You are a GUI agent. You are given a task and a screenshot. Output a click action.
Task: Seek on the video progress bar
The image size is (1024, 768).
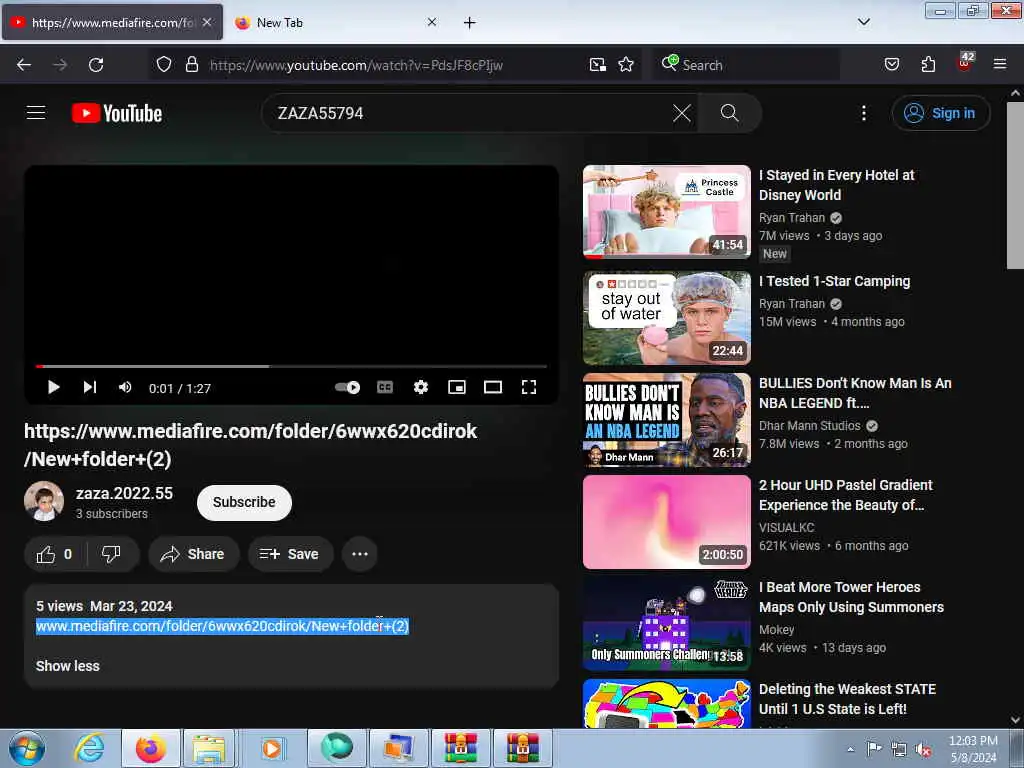291,366
